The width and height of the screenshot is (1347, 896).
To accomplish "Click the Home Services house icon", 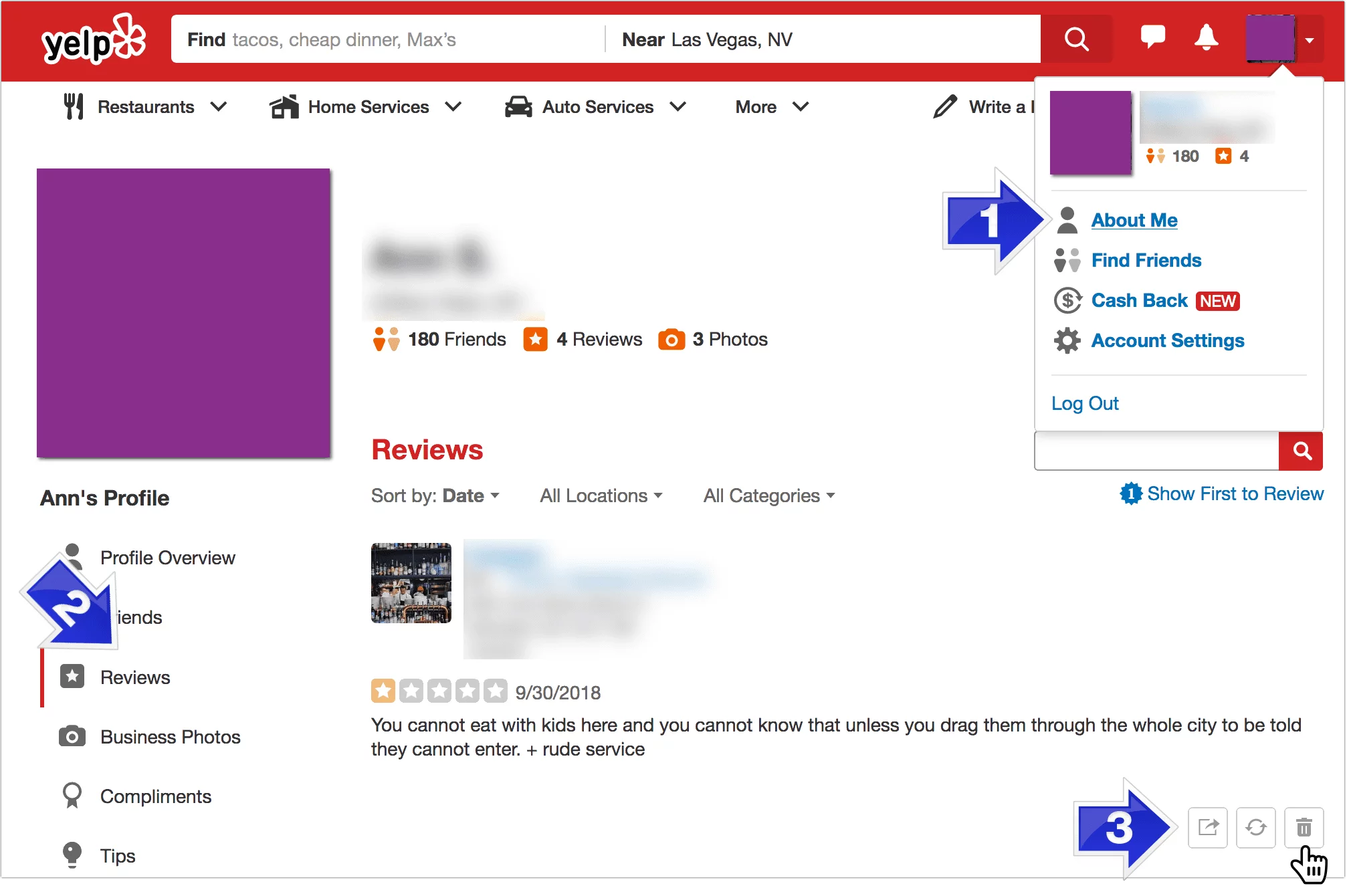I will tap(284, 106).
